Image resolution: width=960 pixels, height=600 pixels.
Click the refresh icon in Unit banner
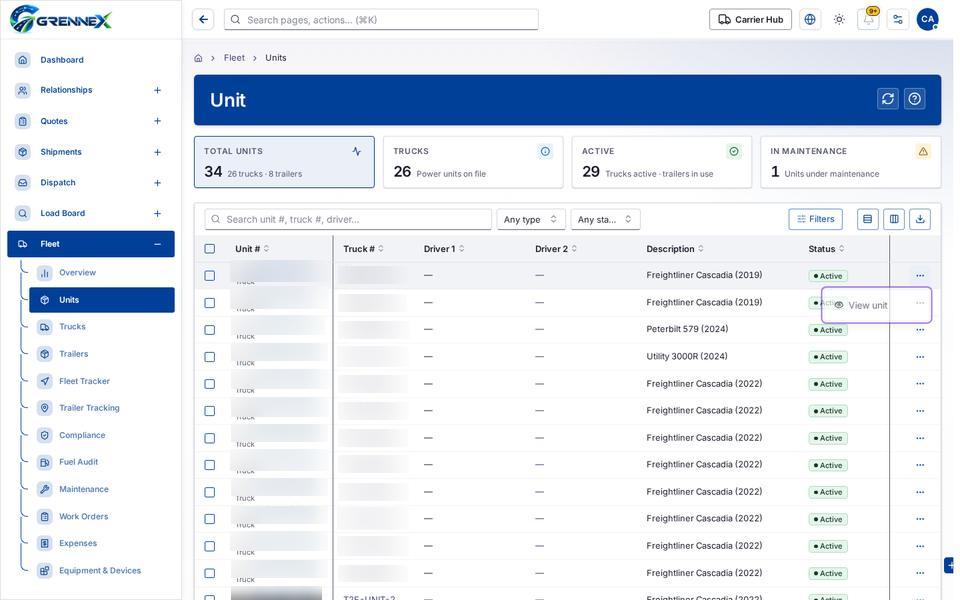point(888,99)
